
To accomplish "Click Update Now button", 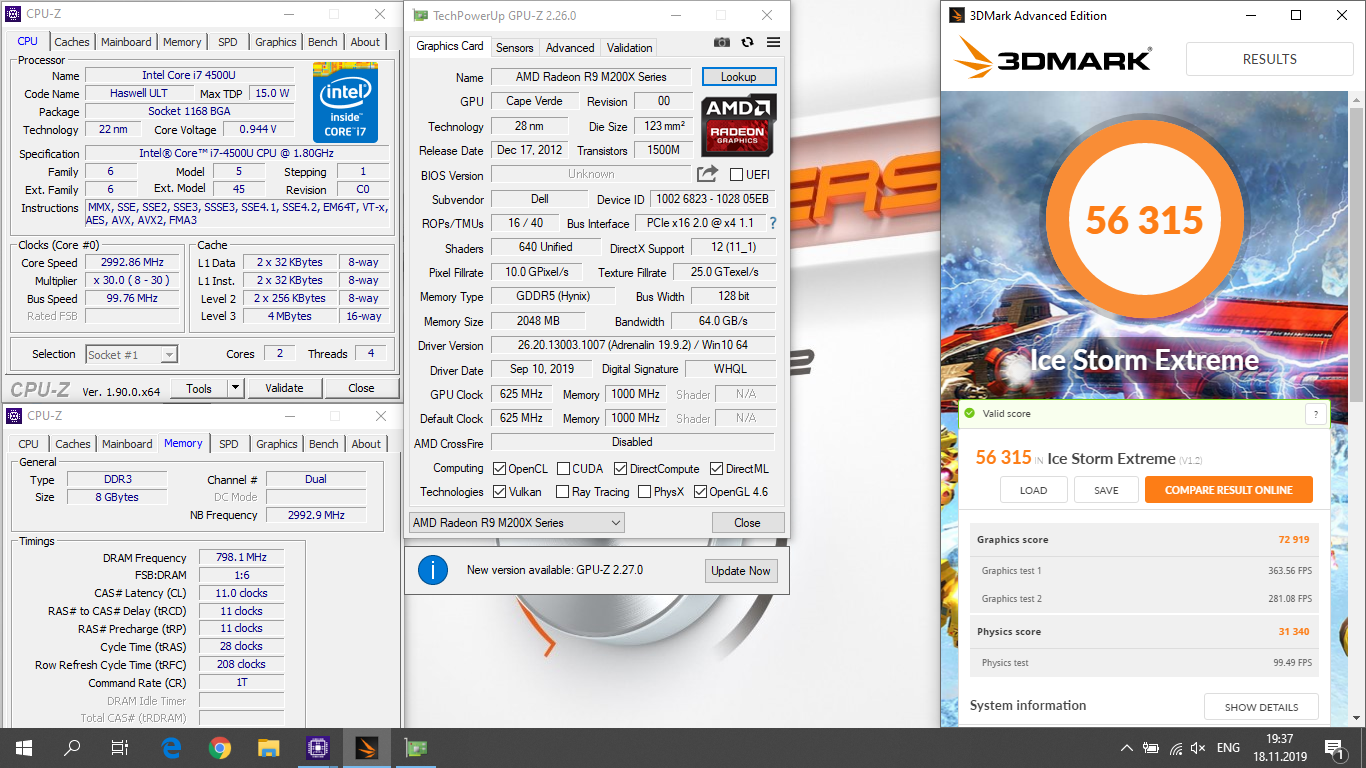I will [741, 570].
